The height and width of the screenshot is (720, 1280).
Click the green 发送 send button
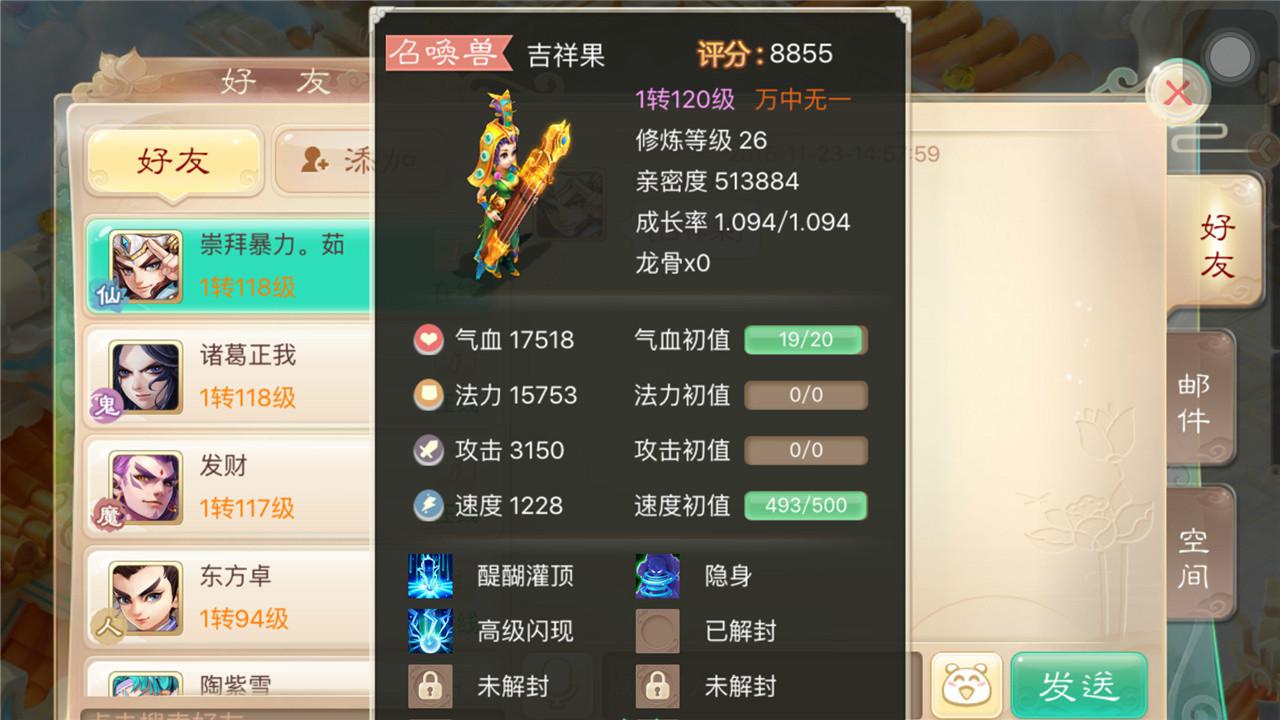coord(1078,685)
